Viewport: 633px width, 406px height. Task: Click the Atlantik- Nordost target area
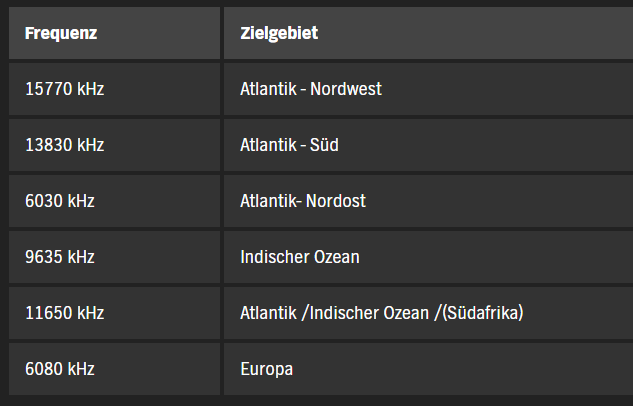303,201
